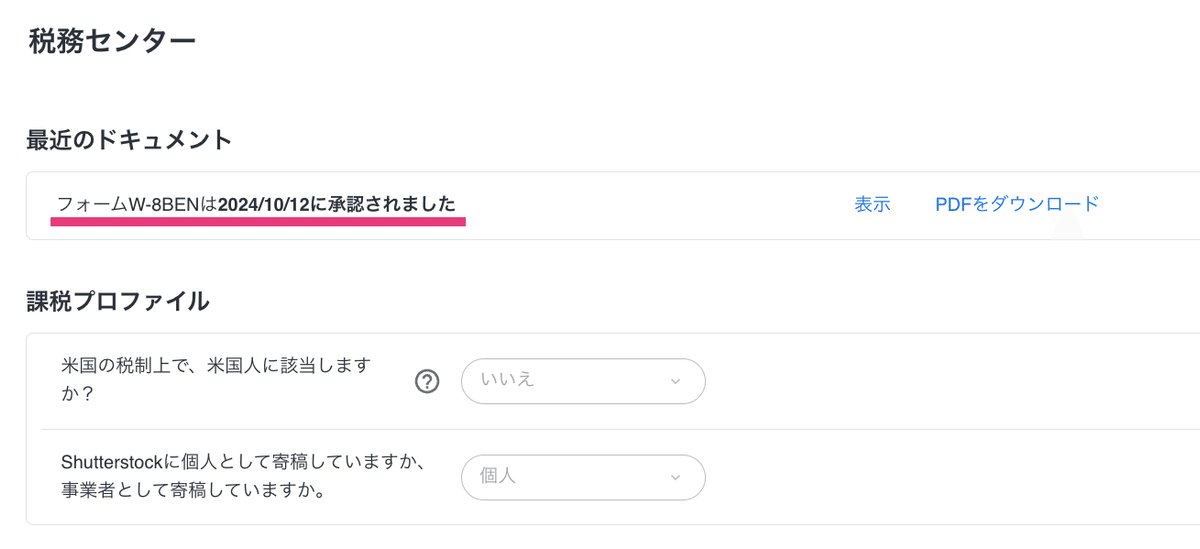The height and width of the screenshot is (549, 1200).
Task: Click the PDFをダウンロード link
Action: (1017, 204)
